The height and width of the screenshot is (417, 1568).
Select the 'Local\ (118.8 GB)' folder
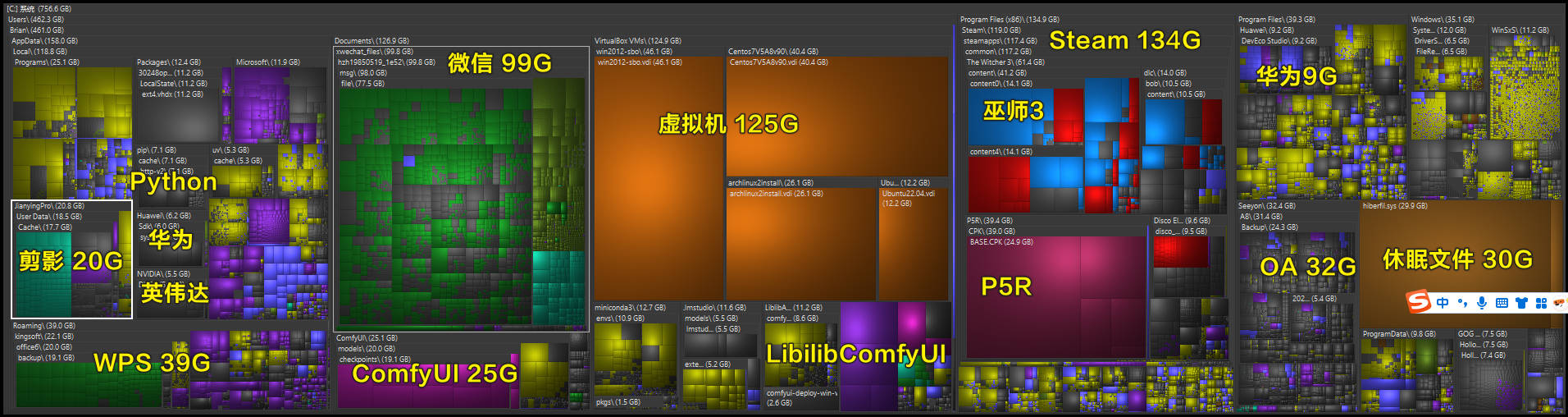click(x=40, y=52)
